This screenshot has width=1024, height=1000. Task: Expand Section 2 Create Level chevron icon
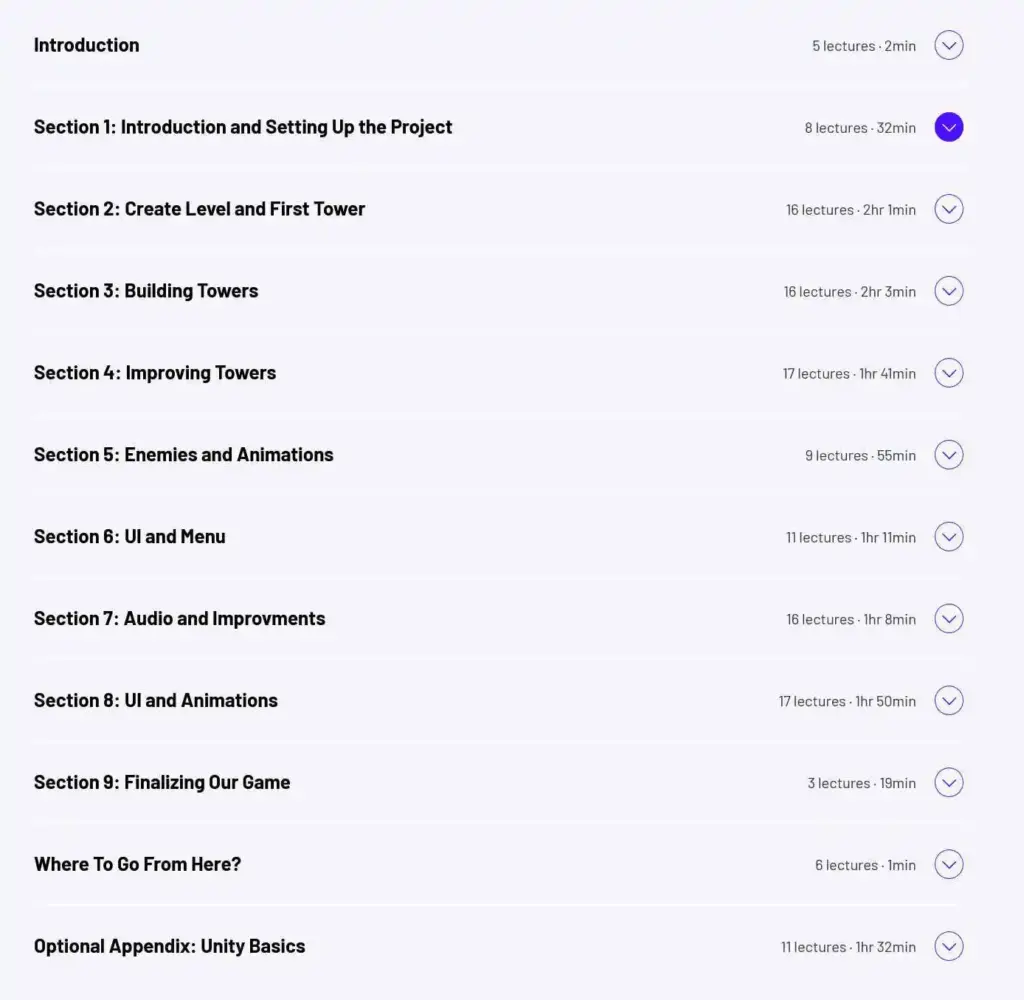[x=948, y=209]
